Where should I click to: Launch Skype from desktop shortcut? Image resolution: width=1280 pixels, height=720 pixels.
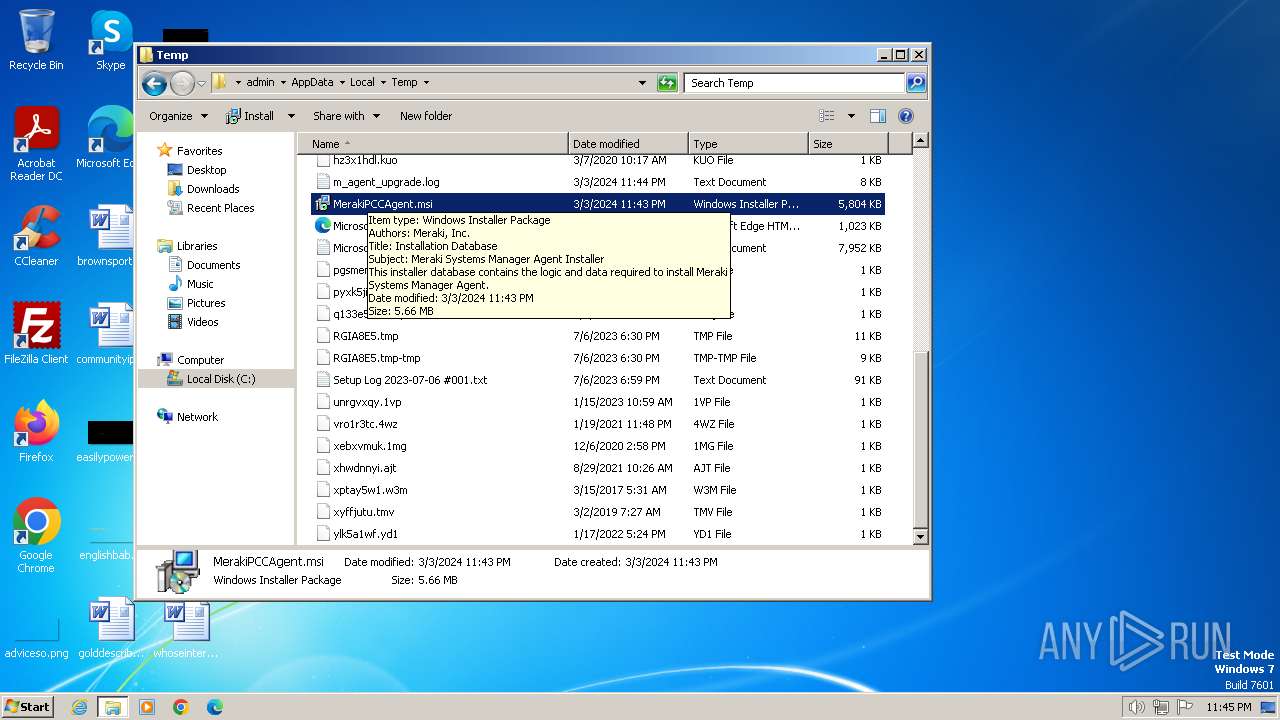coord(110,40)
